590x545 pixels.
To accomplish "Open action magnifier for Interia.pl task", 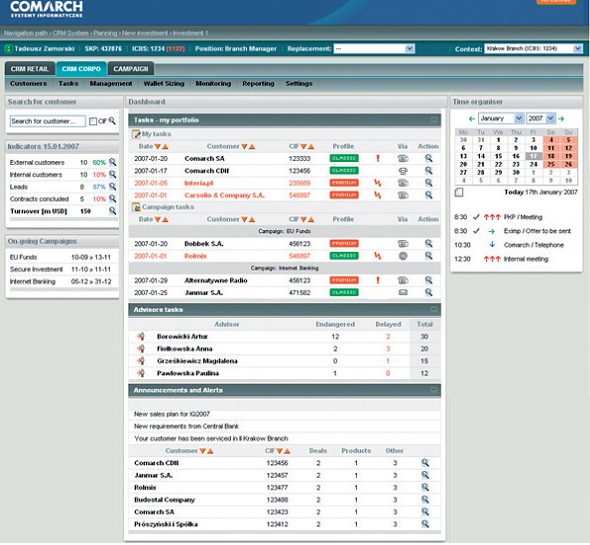I will point(428,183).
